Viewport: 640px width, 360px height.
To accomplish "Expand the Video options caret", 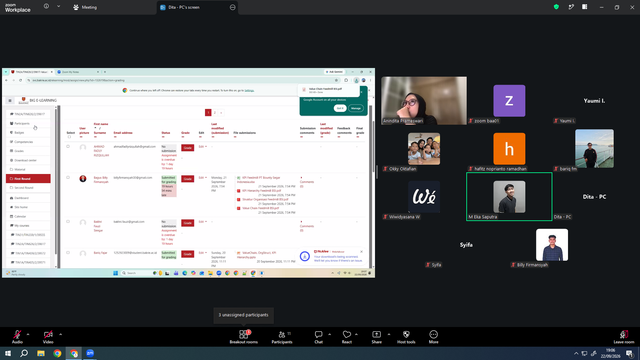I will coord(60,334).
